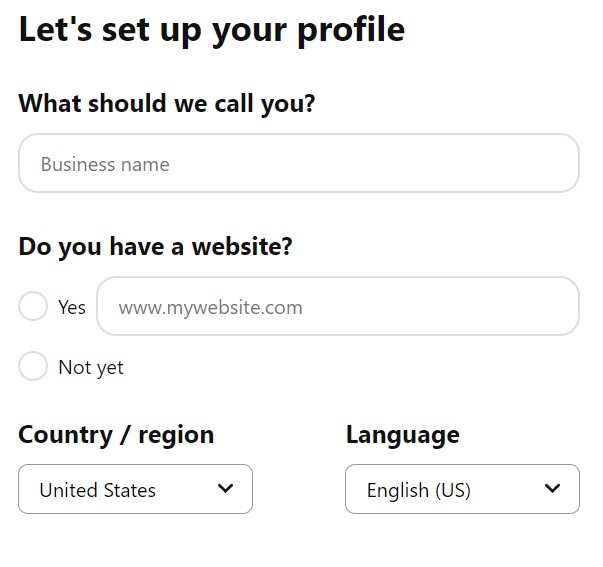Click the "United States" selected value
The height and width of the screenshot is (567, 603).
tap(98, 490)
